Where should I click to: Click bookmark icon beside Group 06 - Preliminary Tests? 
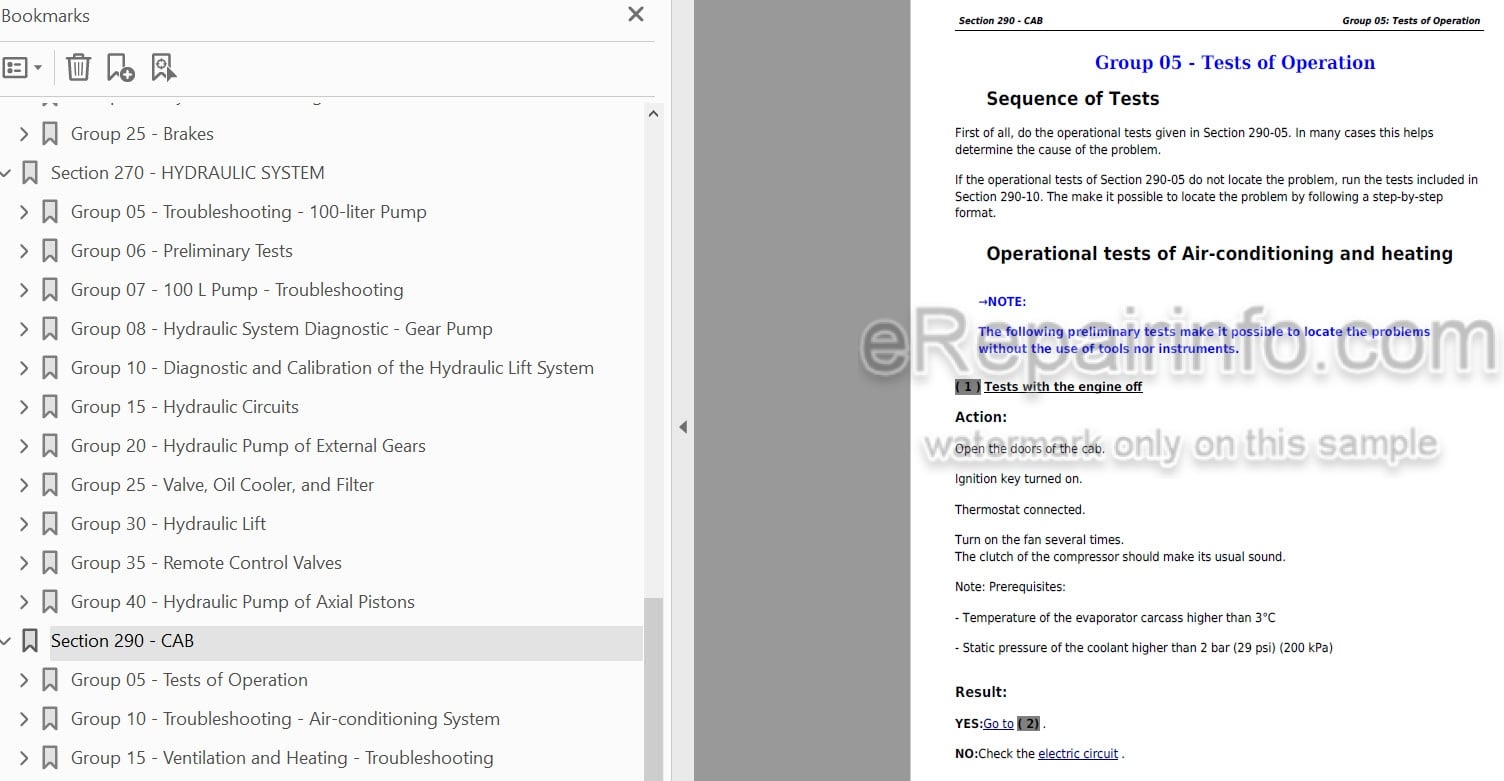50,251
